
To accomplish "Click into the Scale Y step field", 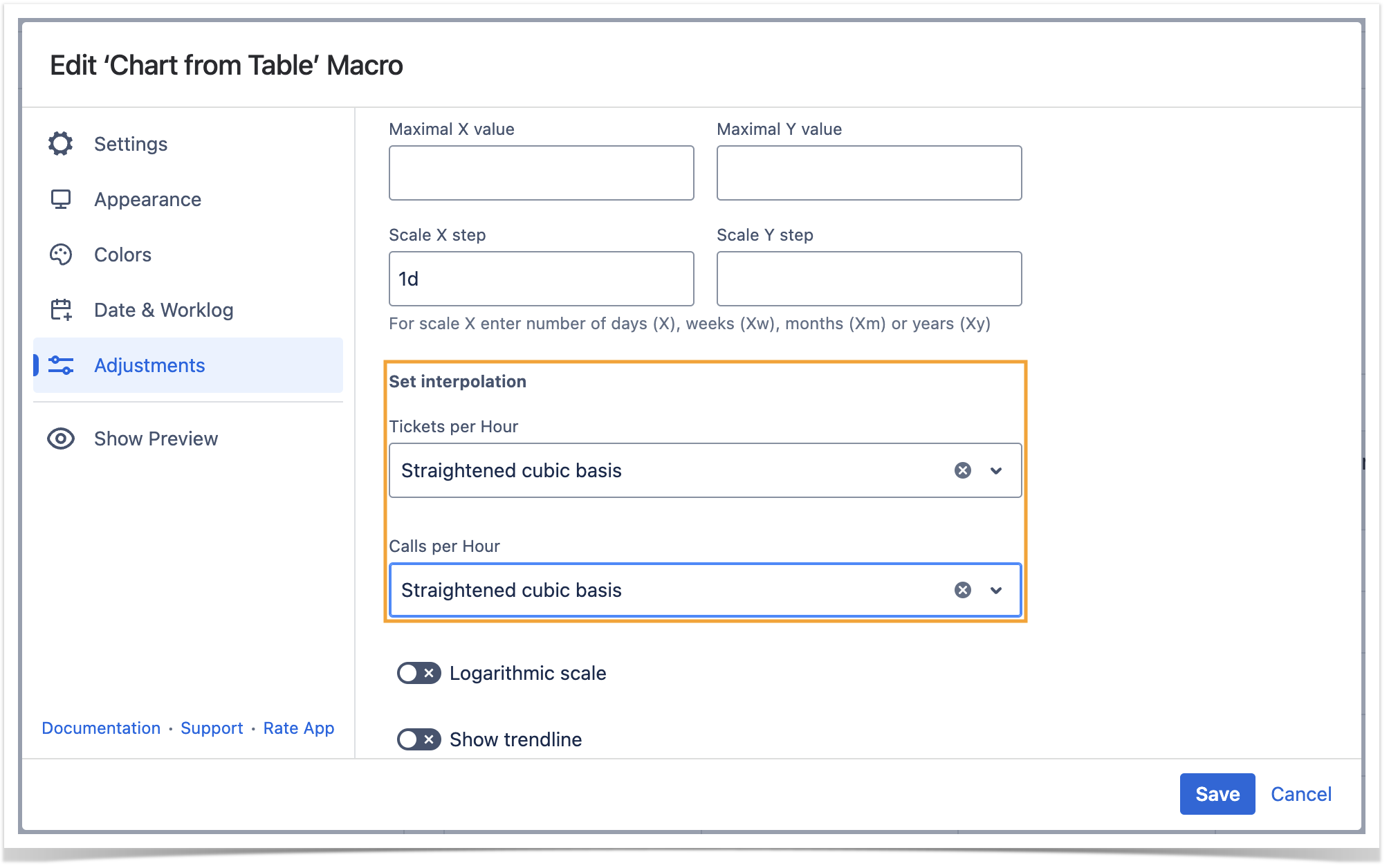I will tap(869, 279).
